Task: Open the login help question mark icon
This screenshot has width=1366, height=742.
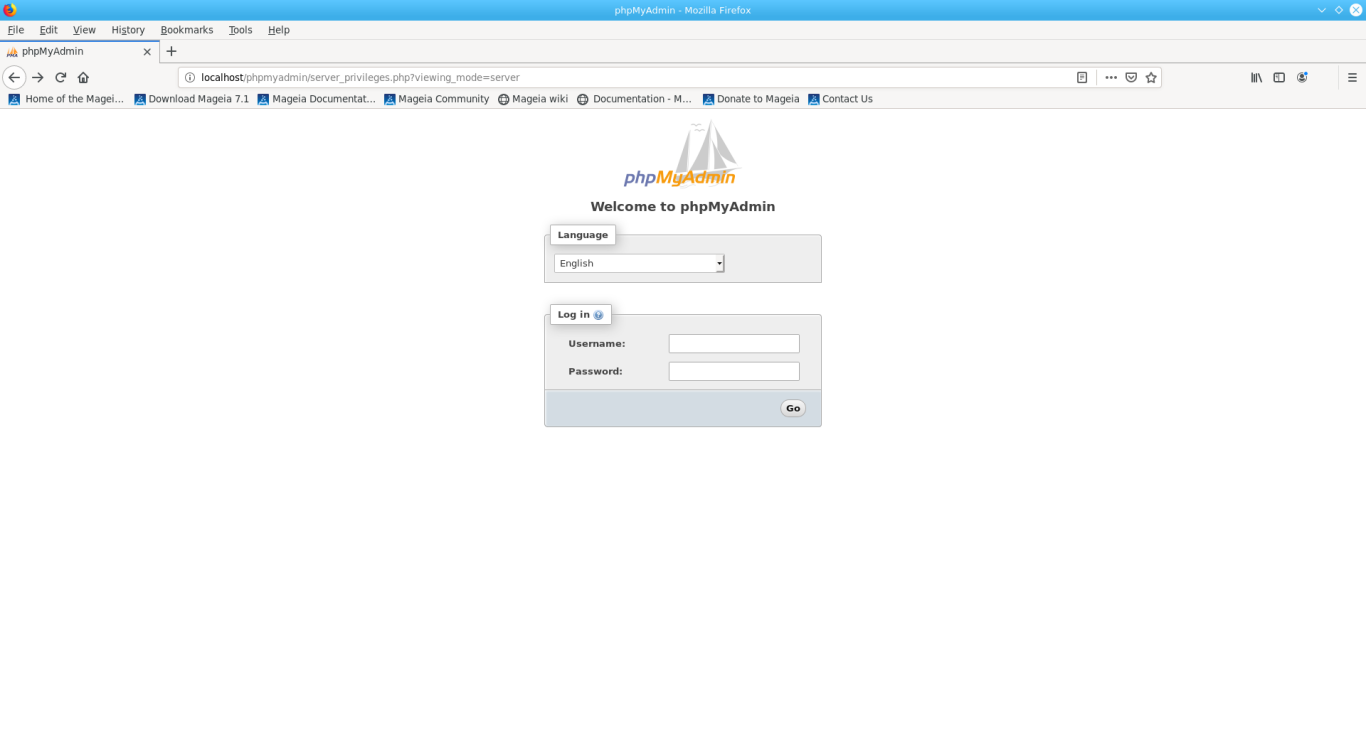Action: [x=598, y=315]
